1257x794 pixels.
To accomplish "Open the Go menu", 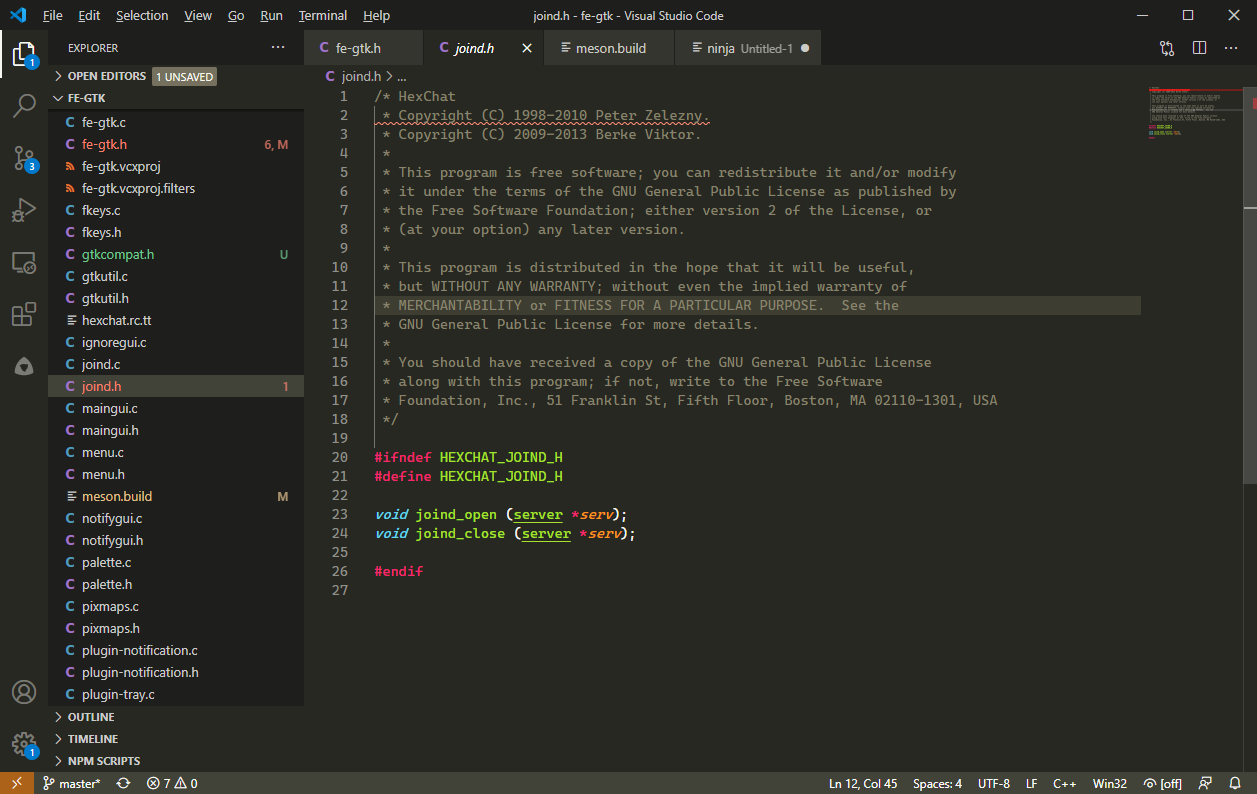I will [x=236, y=16].
